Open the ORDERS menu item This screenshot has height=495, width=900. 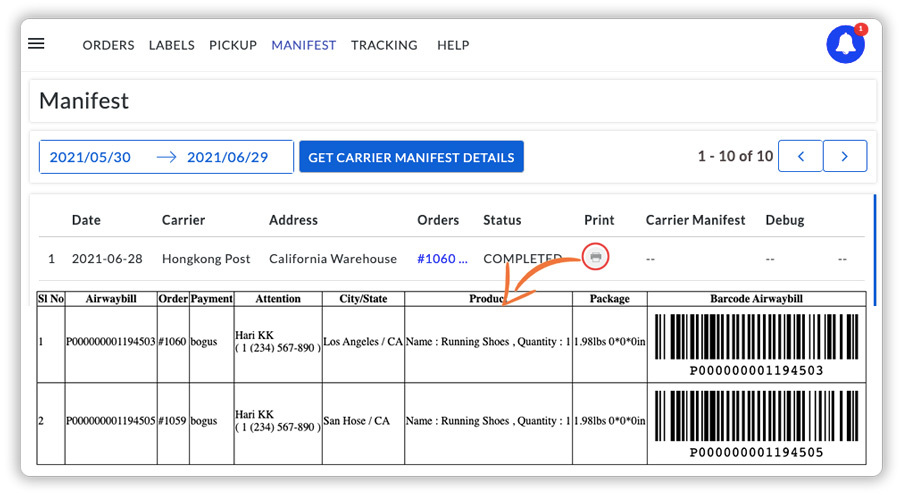click(x=108, y=45)
